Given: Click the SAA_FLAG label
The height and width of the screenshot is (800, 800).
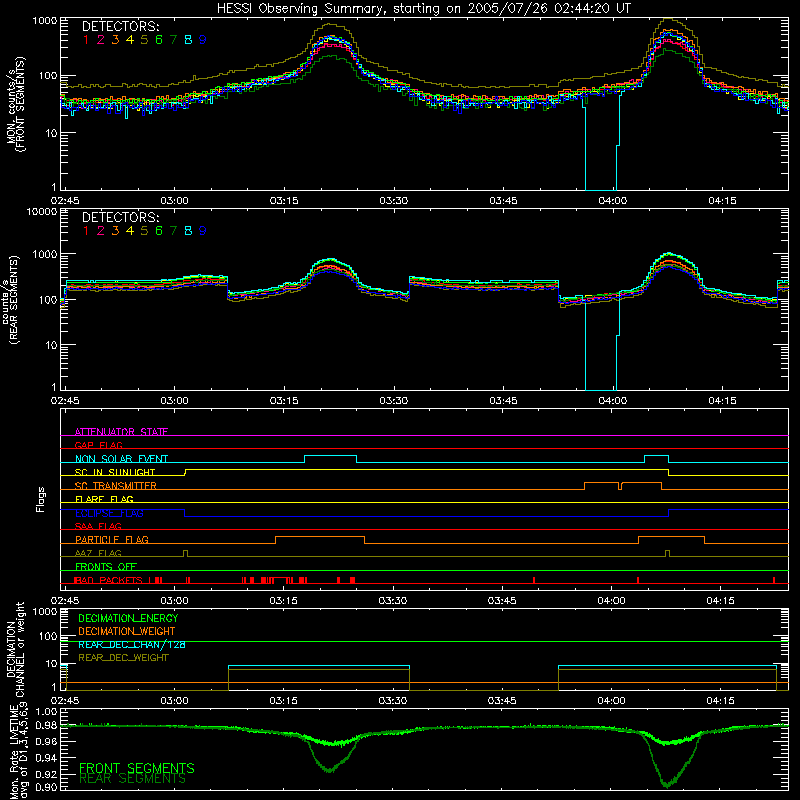Looking at the screenshot, I should coord(98,526).
